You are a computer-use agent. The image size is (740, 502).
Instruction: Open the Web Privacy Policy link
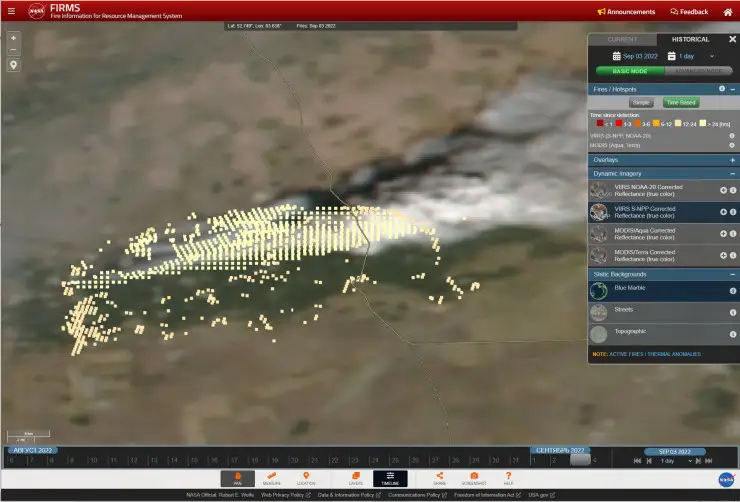point(285,495)
